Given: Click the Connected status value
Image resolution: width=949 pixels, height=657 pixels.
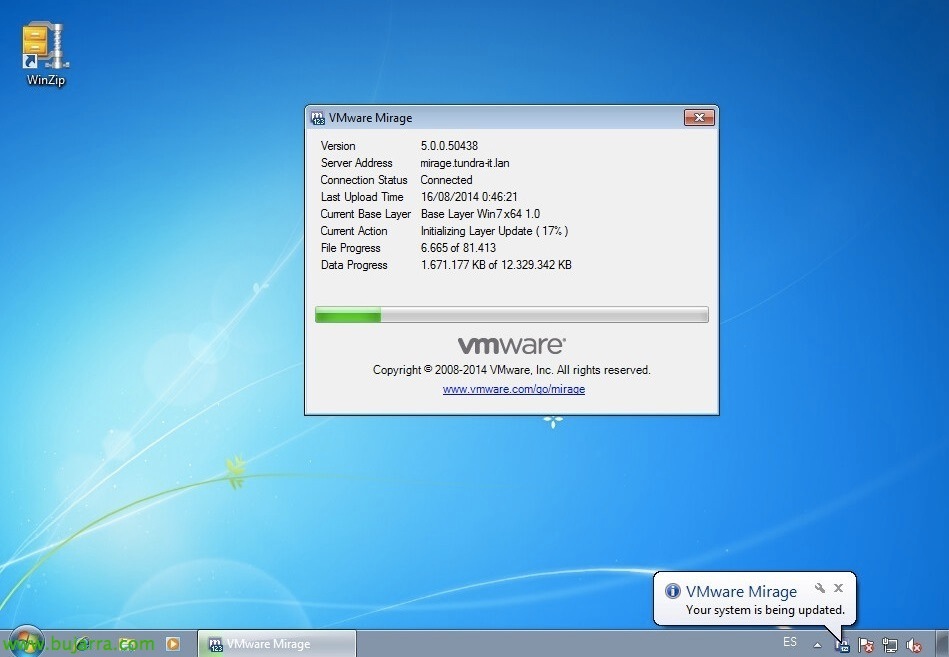Looking at the screenshot, I should click(x=446, y=180).
